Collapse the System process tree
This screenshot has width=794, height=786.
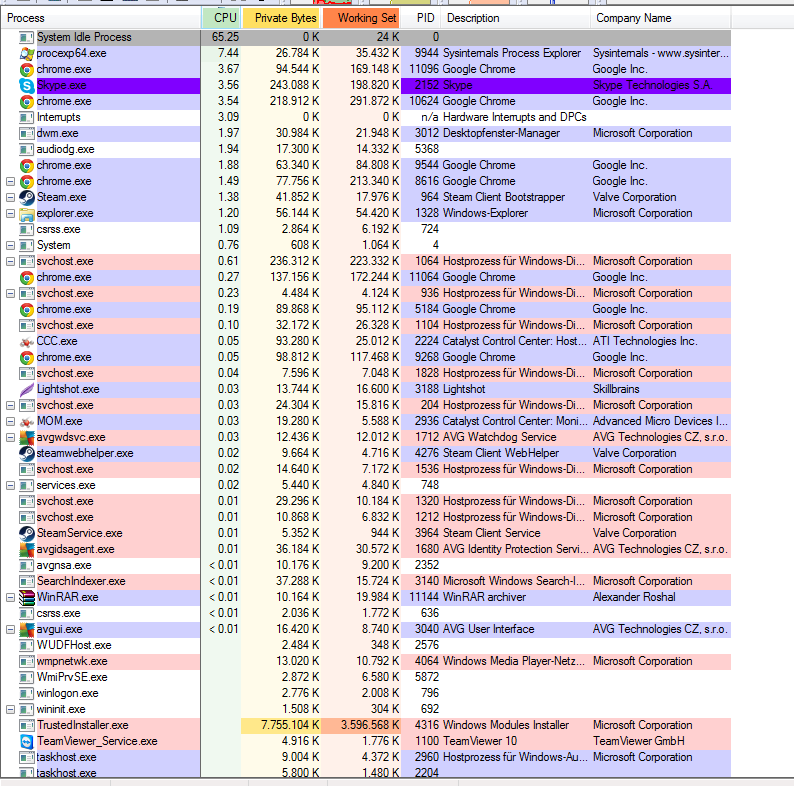(10, 245)
